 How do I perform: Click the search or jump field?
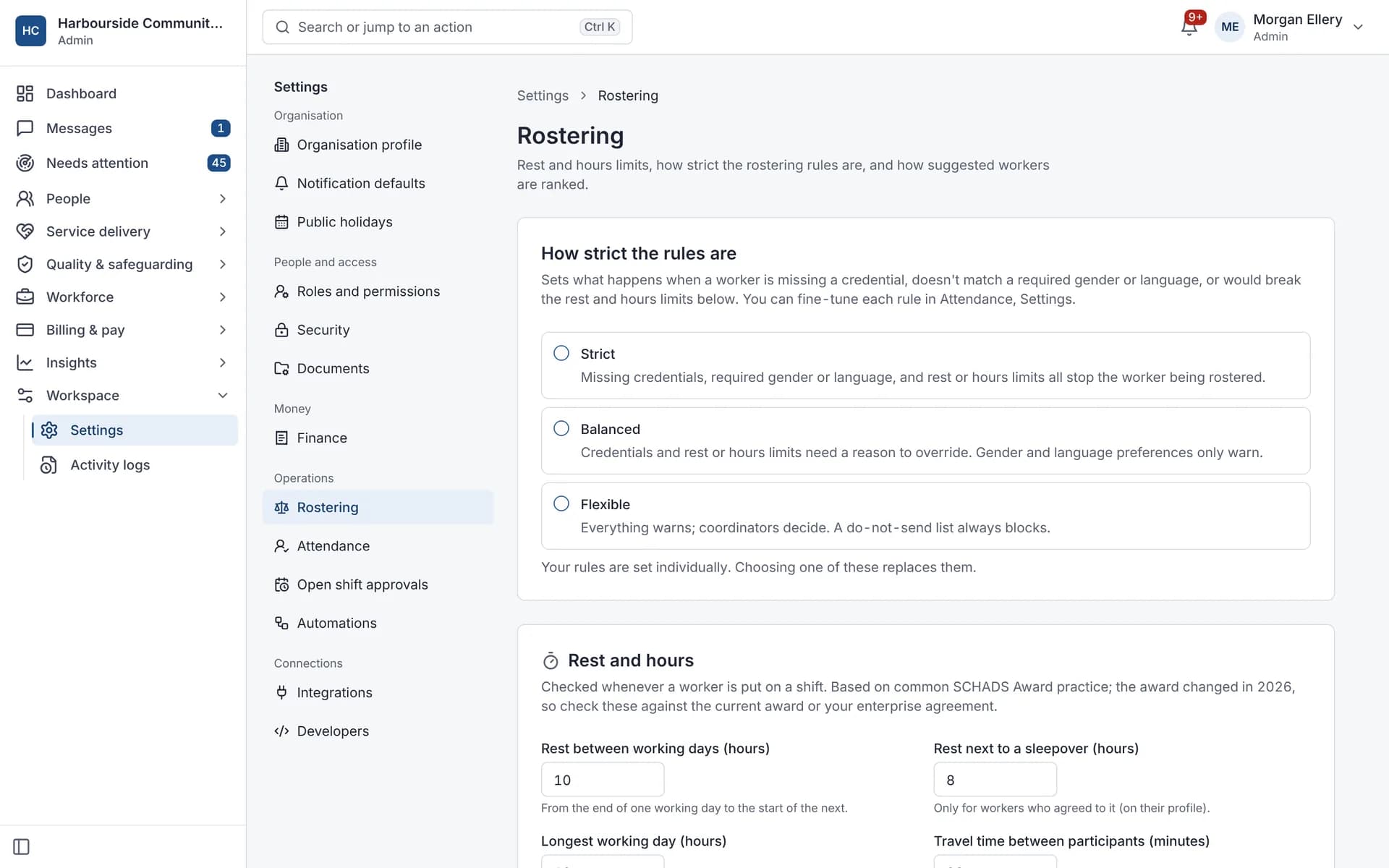(447, 27)
